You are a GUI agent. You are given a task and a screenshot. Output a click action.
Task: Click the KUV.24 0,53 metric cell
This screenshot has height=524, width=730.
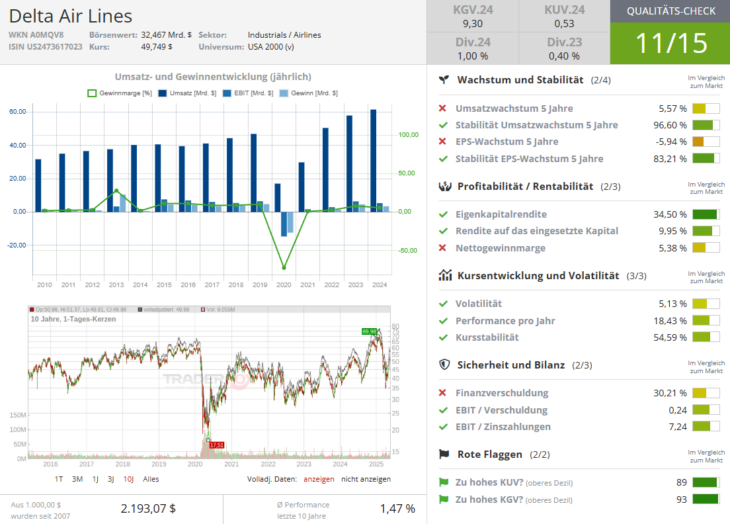[564, 16]
